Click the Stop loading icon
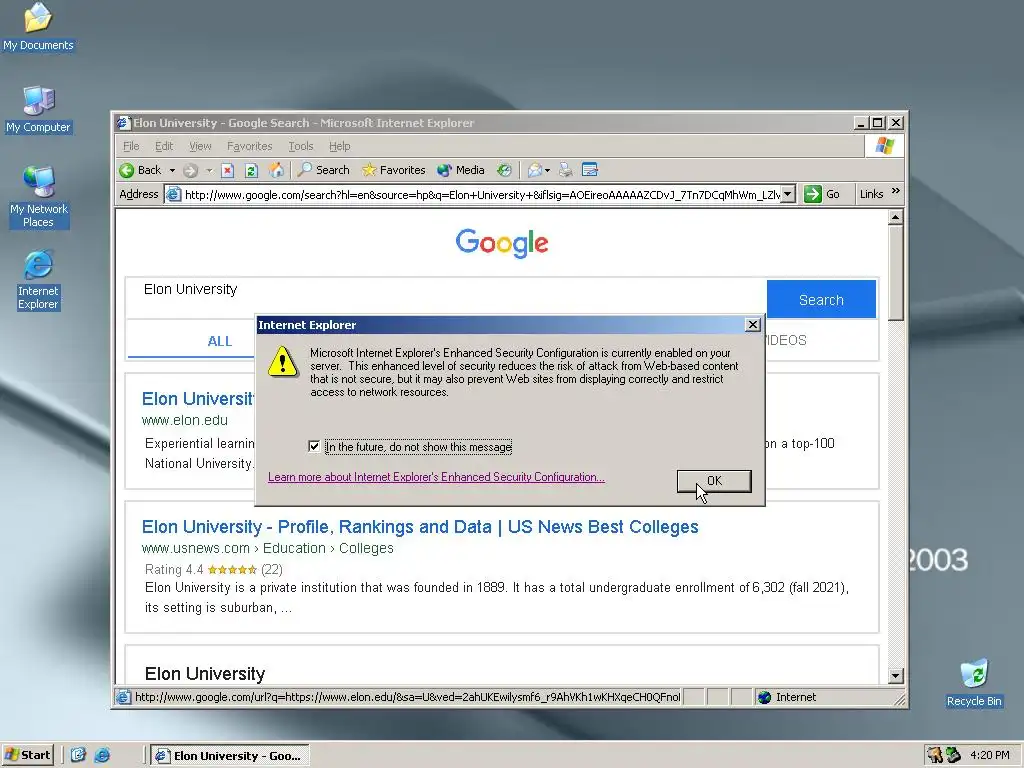Screen dimensions: 1024x768 click(x=227, y=170)
